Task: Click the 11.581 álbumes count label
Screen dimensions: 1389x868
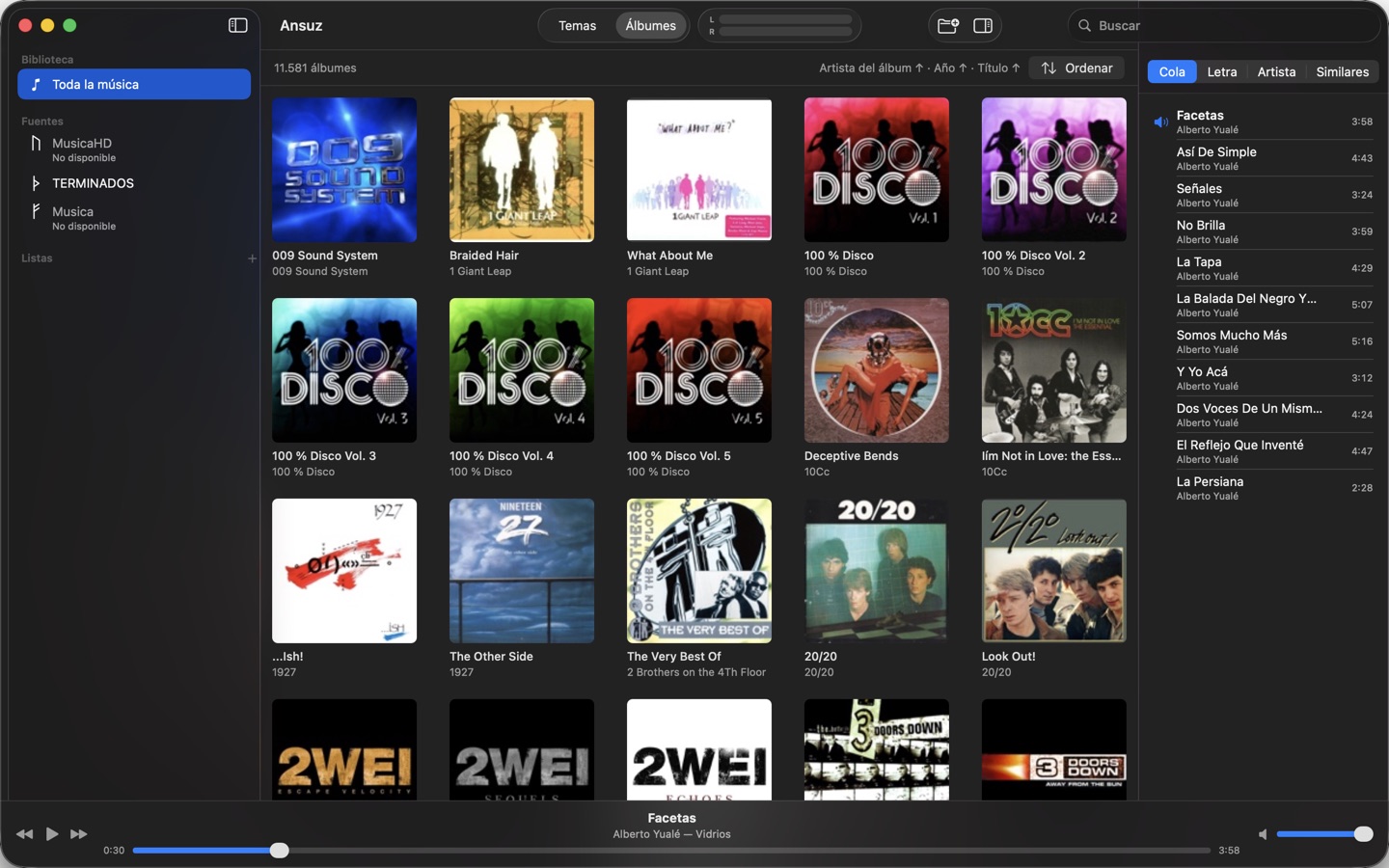Action: pyautogui.click(x=315, y=68)
